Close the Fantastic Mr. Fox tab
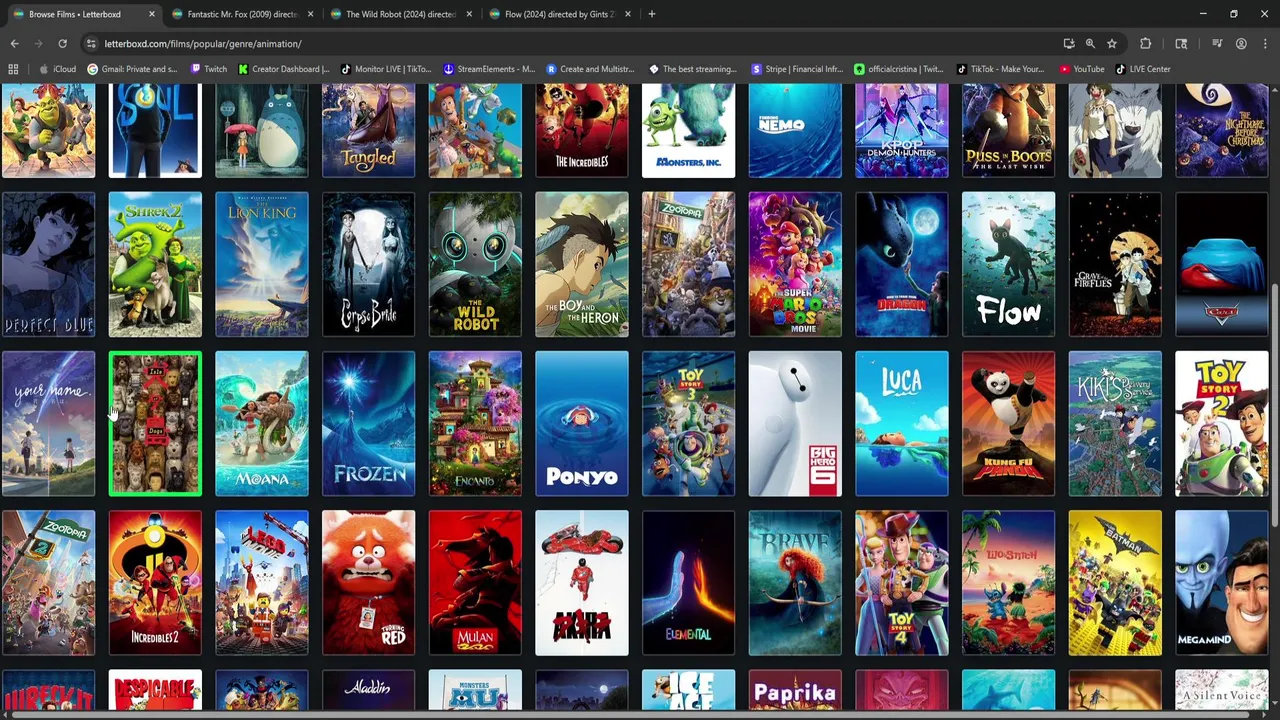 [x=310, y=14]
